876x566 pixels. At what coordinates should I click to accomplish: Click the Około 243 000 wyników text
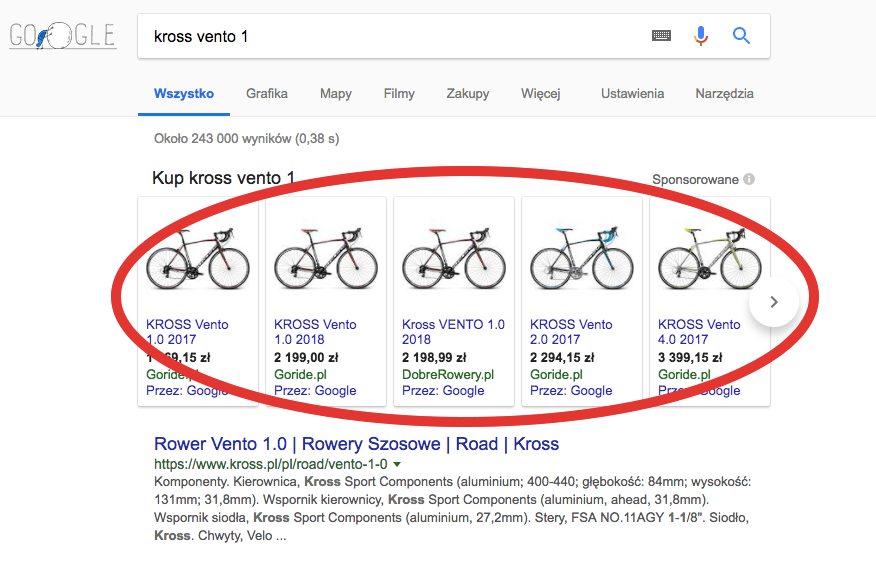click(x=246, y=139)
